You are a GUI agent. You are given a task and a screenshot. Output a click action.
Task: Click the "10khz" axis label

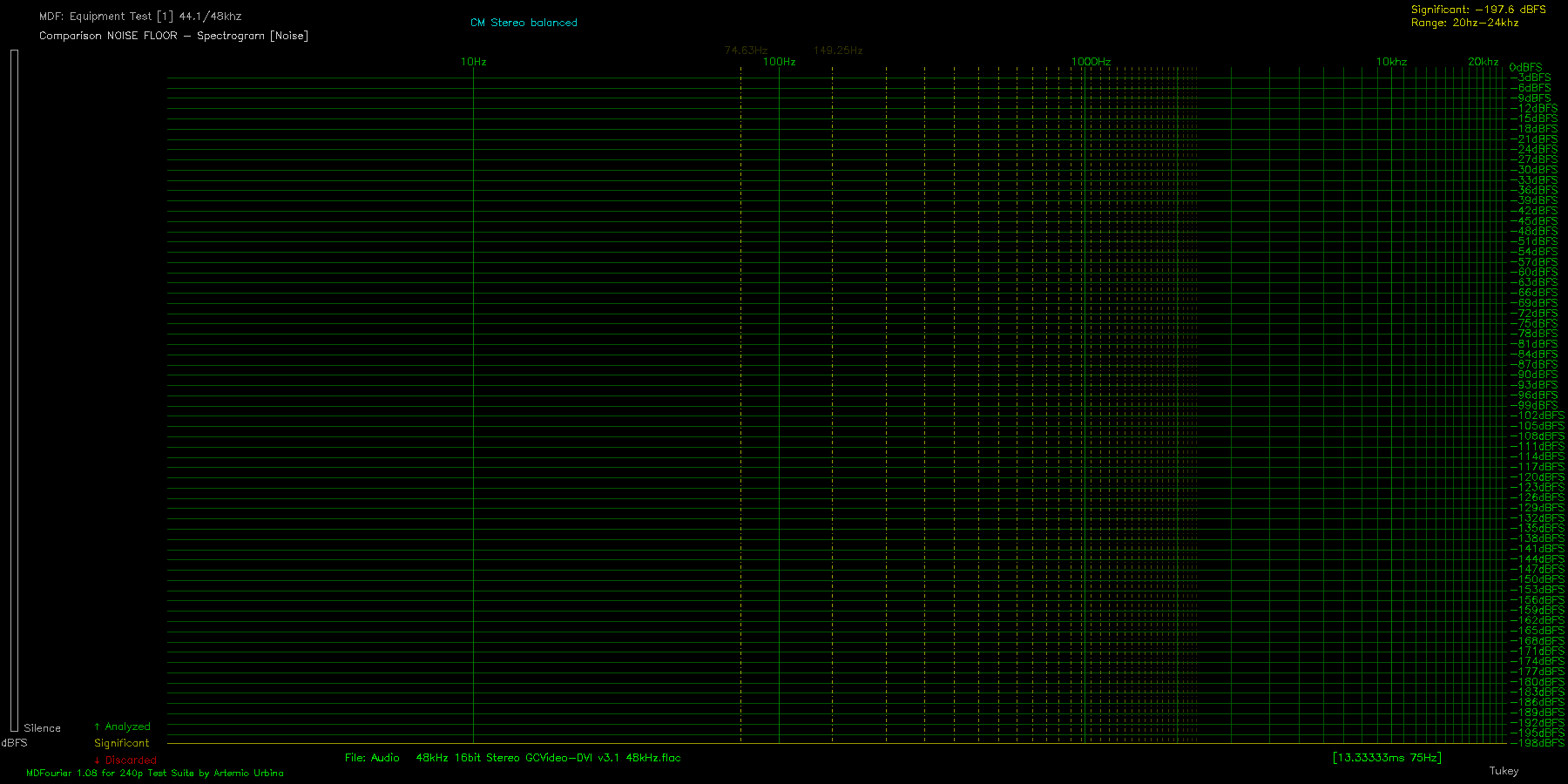coord(1391,62)
